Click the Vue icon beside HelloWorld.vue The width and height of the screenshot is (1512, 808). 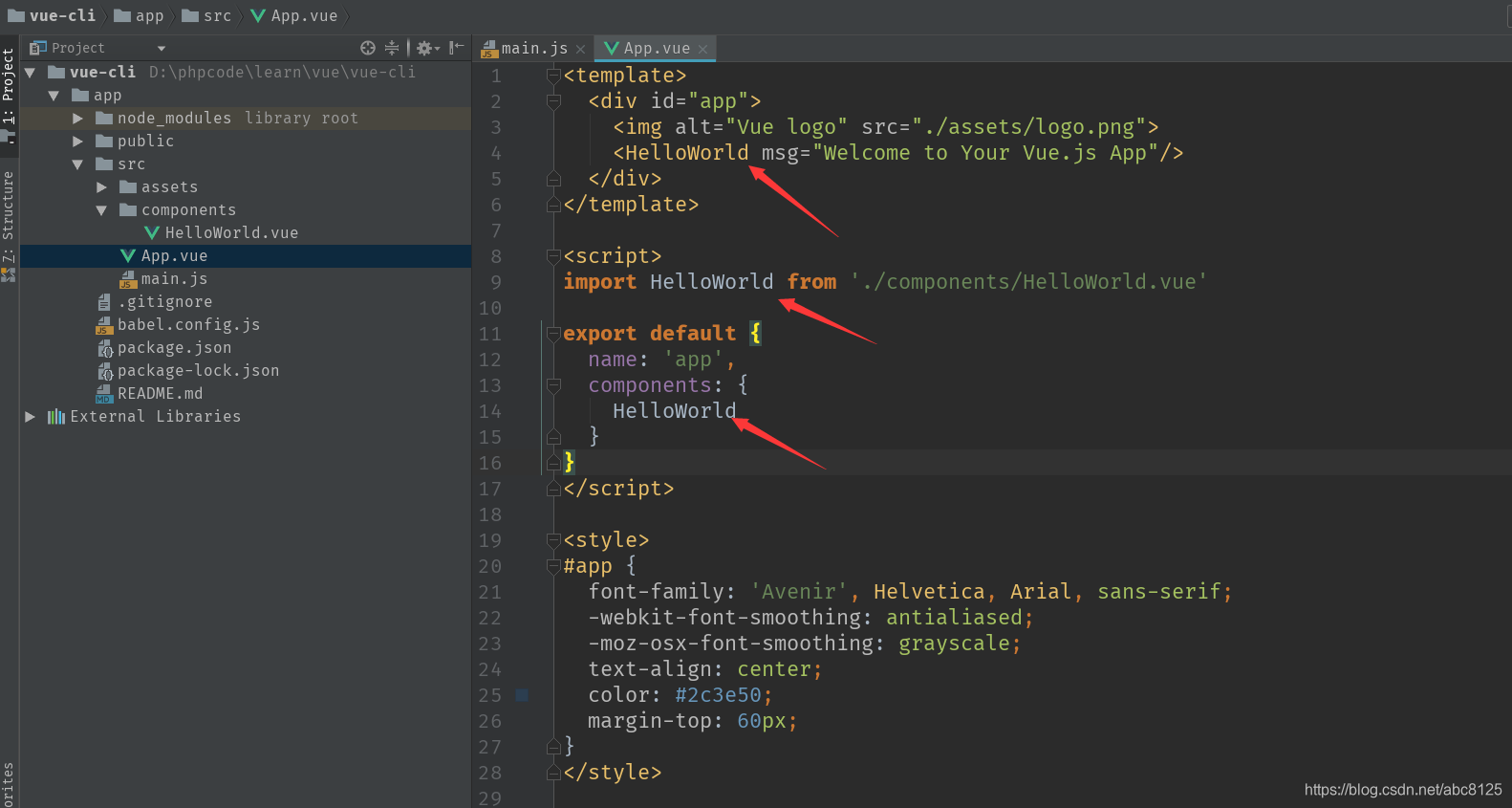coord(151,232)
